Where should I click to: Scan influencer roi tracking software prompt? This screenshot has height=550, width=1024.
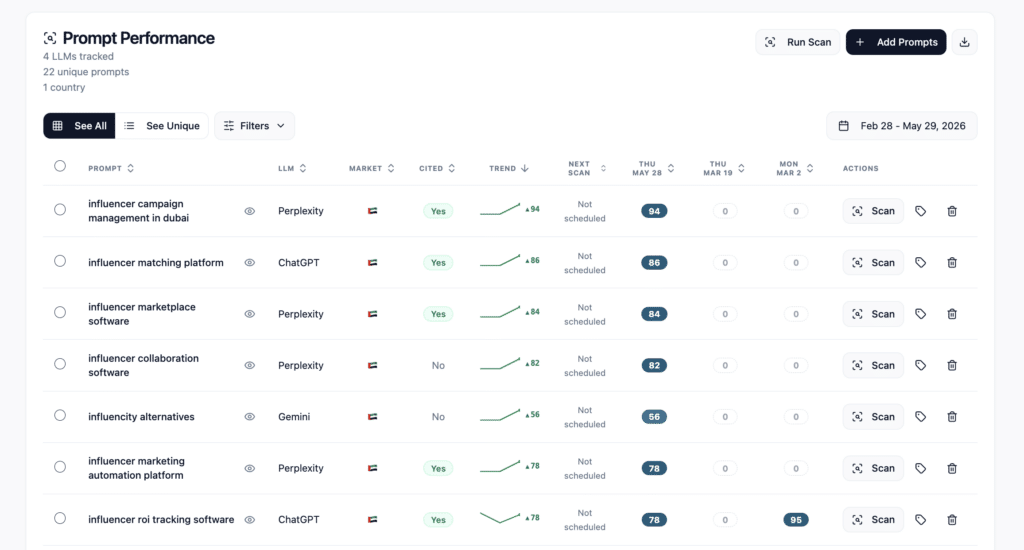pos(873,520)
